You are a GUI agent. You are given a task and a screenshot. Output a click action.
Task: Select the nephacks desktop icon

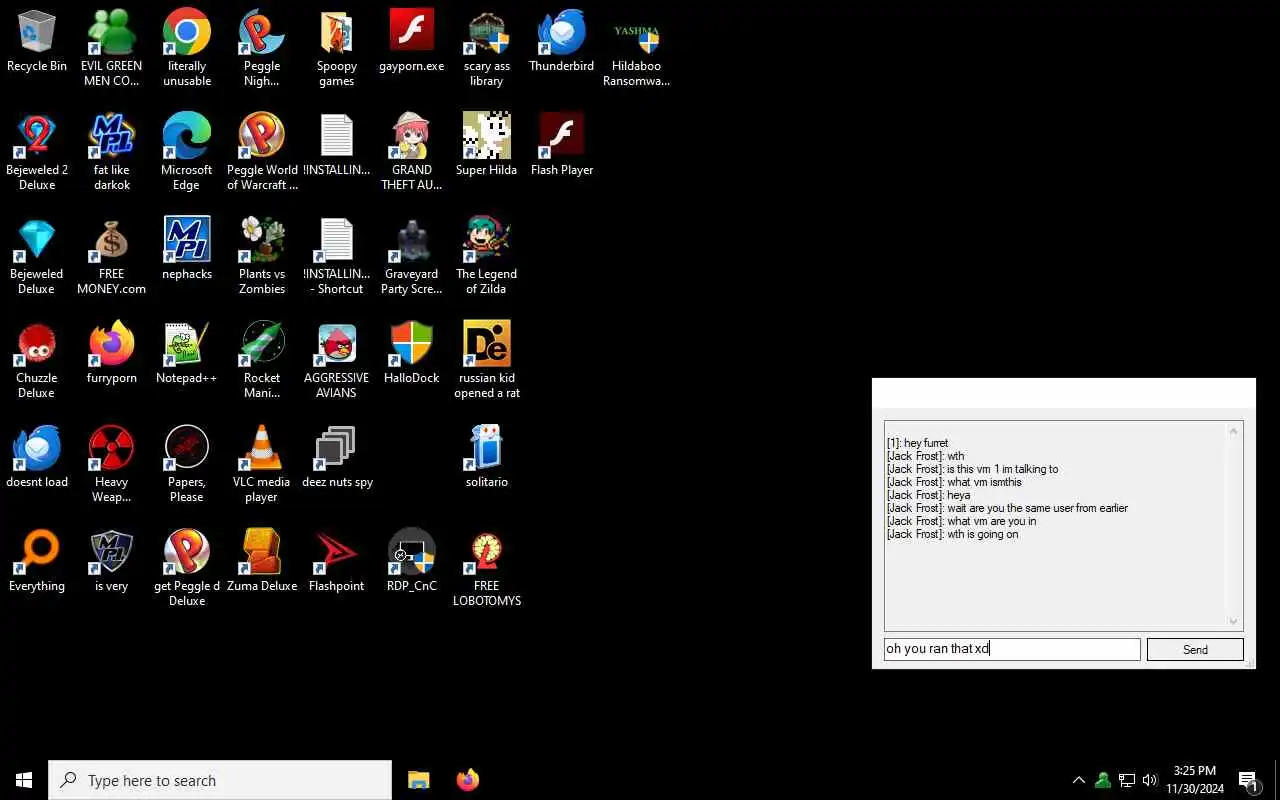187,240
